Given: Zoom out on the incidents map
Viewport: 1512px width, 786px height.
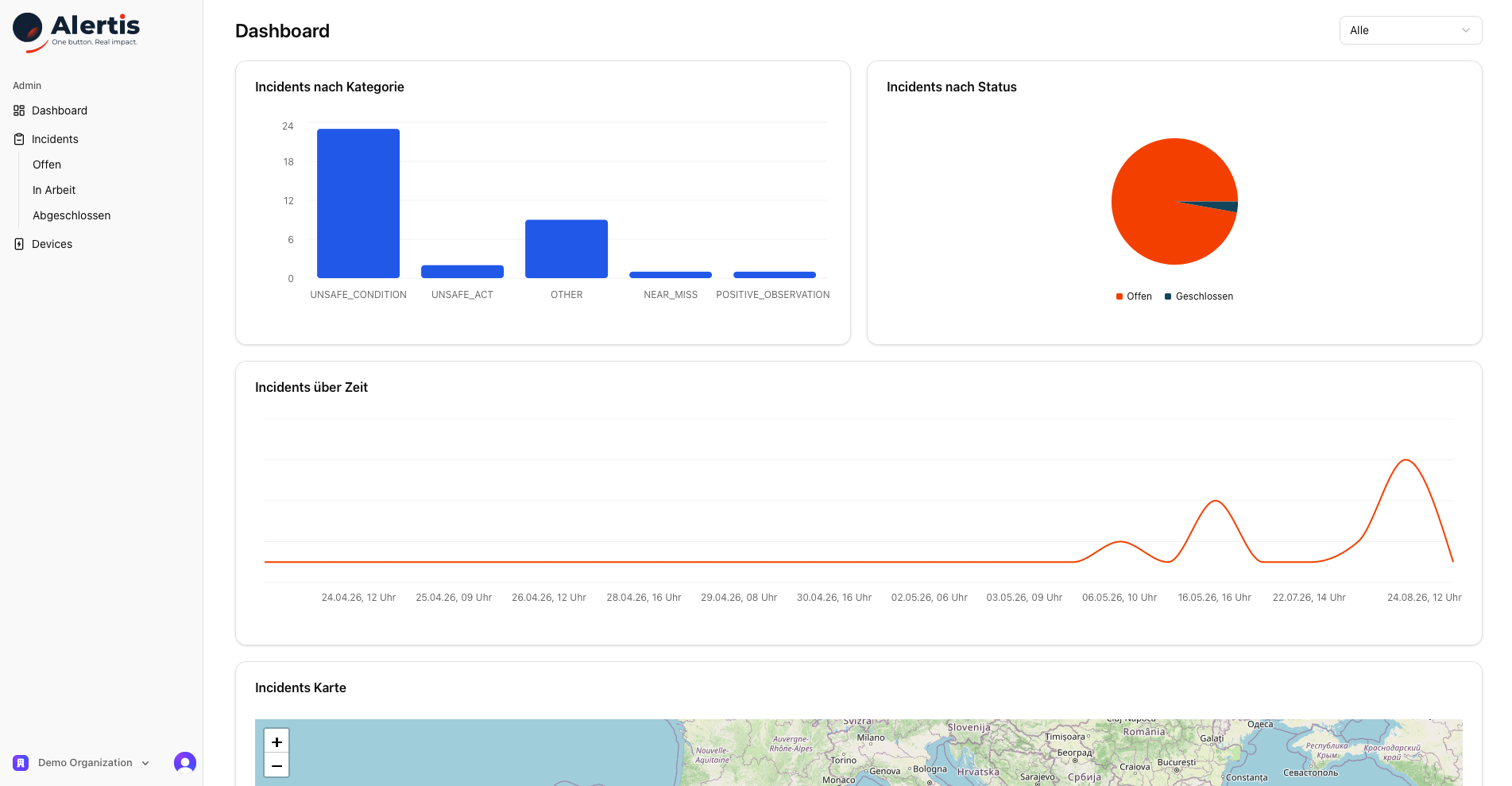Looking at the screenshot, I should click(276, 765).
